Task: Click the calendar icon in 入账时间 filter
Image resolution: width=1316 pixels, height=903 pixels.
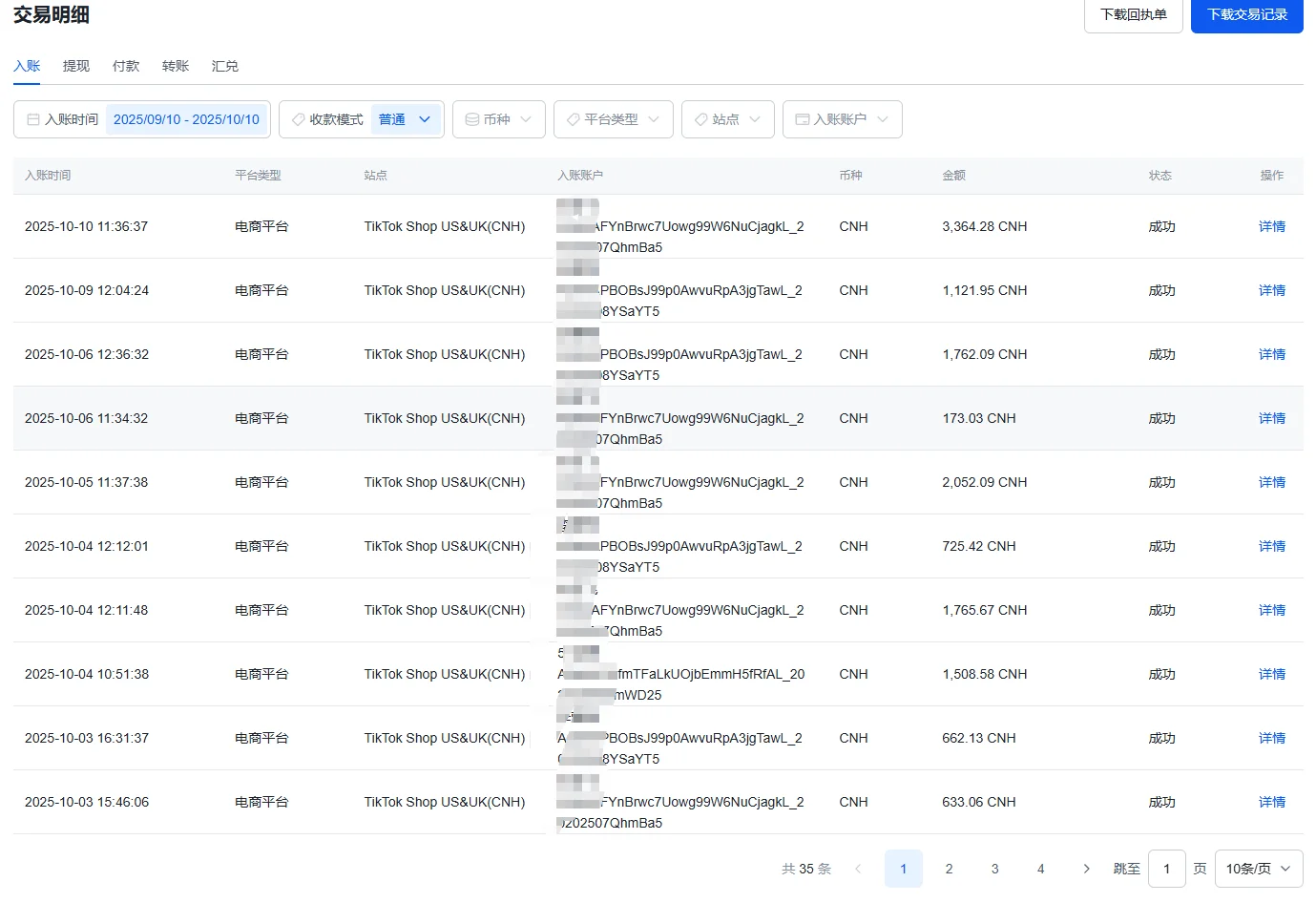Action: coord(33,119)
